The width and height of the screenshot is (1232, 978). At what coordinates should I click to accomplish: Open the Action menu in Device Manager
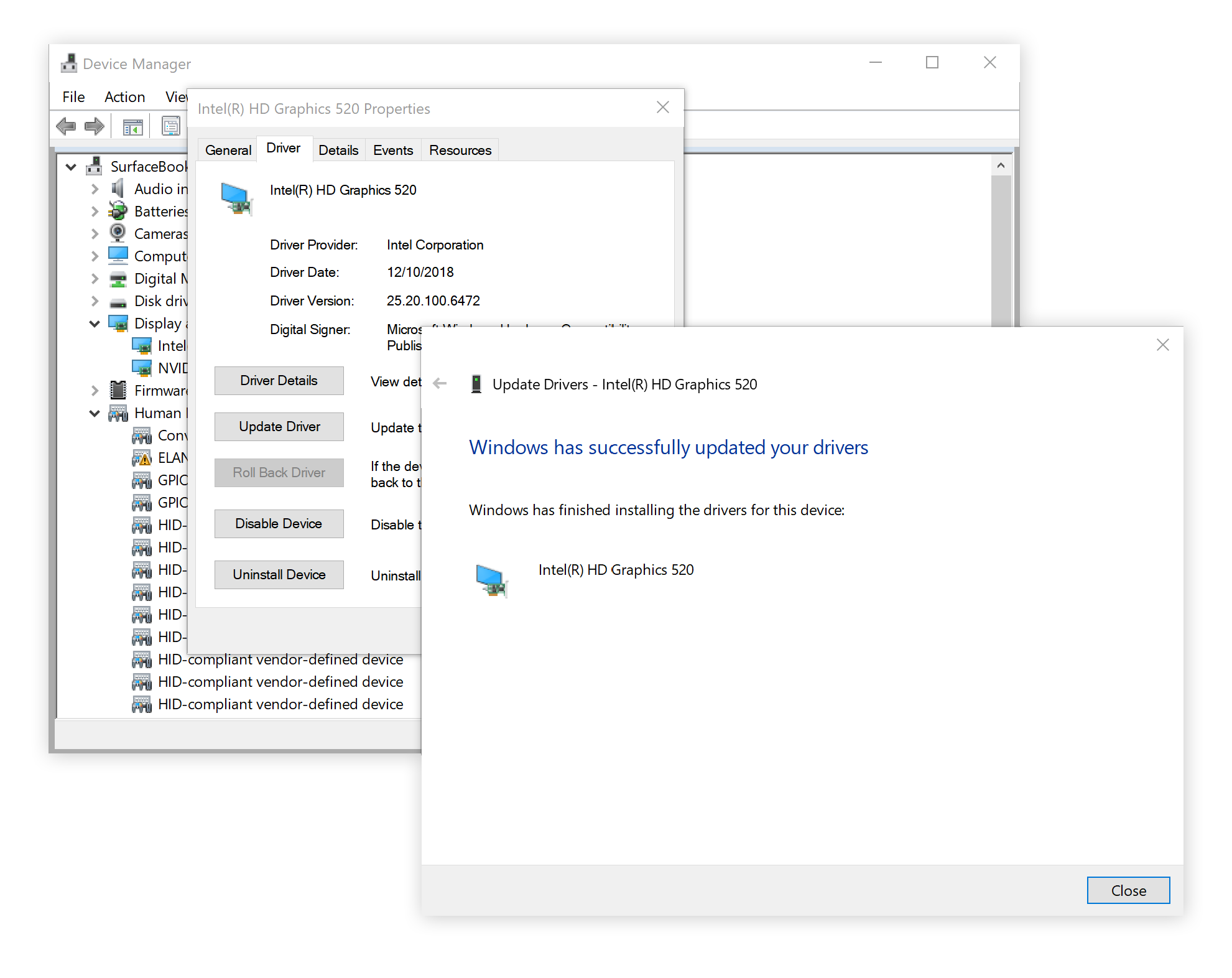coord(124,96)
